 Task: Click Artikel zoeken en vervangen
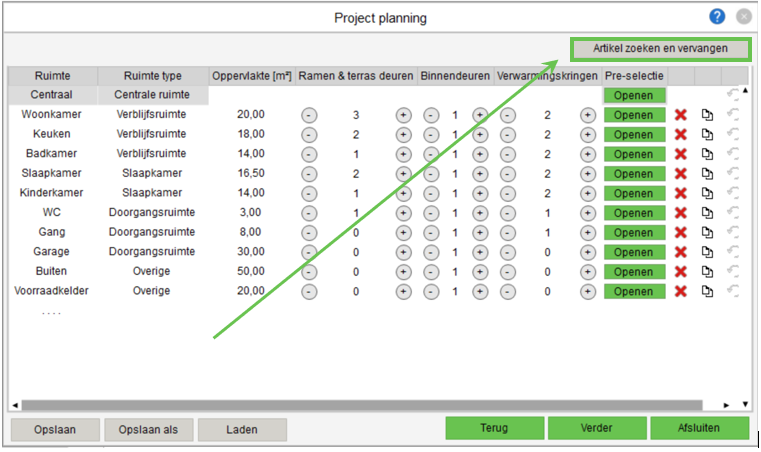point(659,48)
